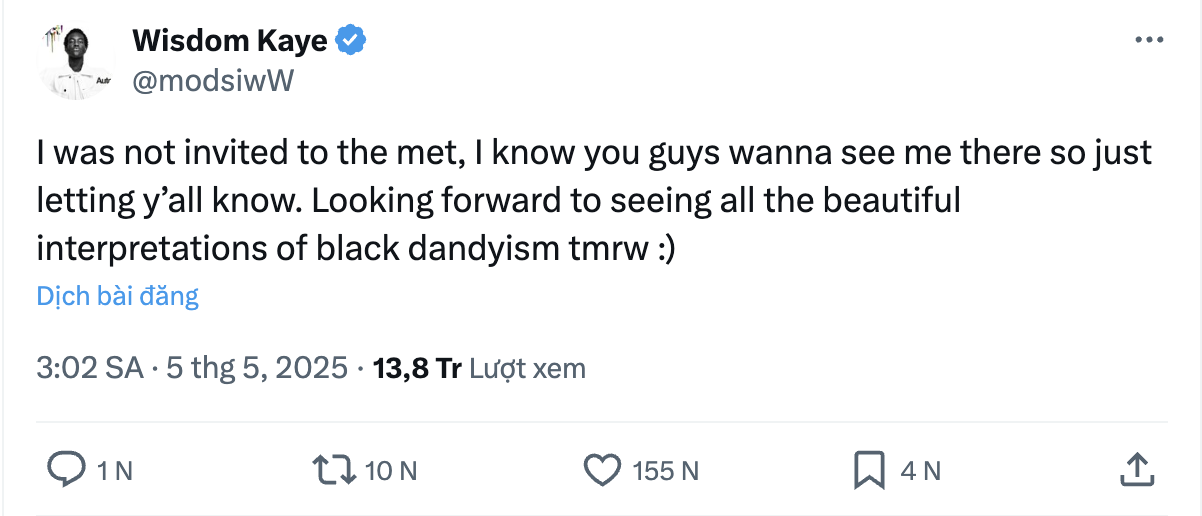The image size is (1202, 516).
Task: Click the "155 N" like count
Action: coord(665,470)
